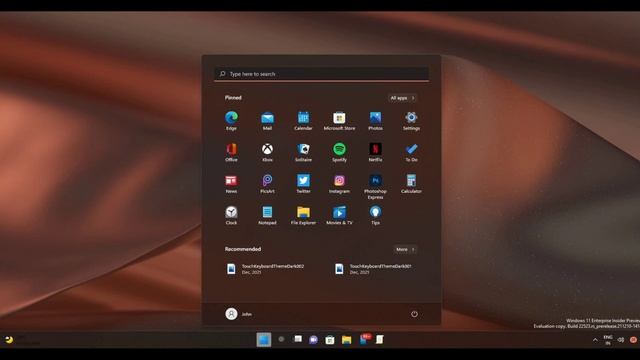Expand the system tray hidden icons chevron
This screenshot has height=360, width=640.
click(x=595, y=340)
